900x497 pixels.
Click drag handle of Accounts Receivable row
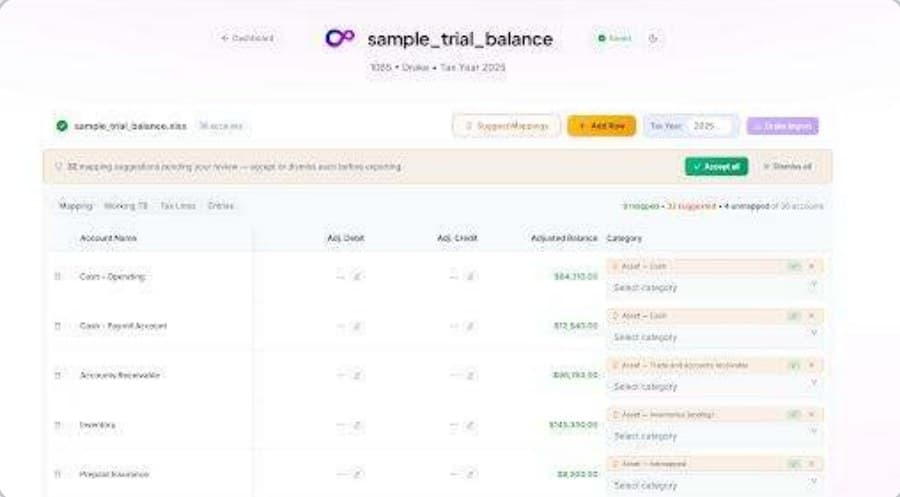pyautogui.click(x=57, y=375)
